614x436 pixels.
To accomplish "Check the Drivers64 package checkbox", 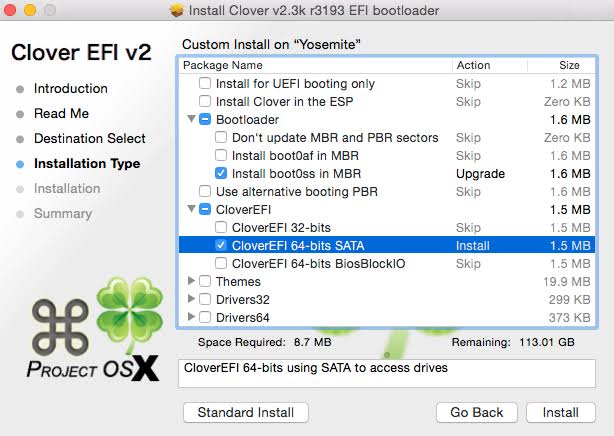I will click(x=205, y=318).
